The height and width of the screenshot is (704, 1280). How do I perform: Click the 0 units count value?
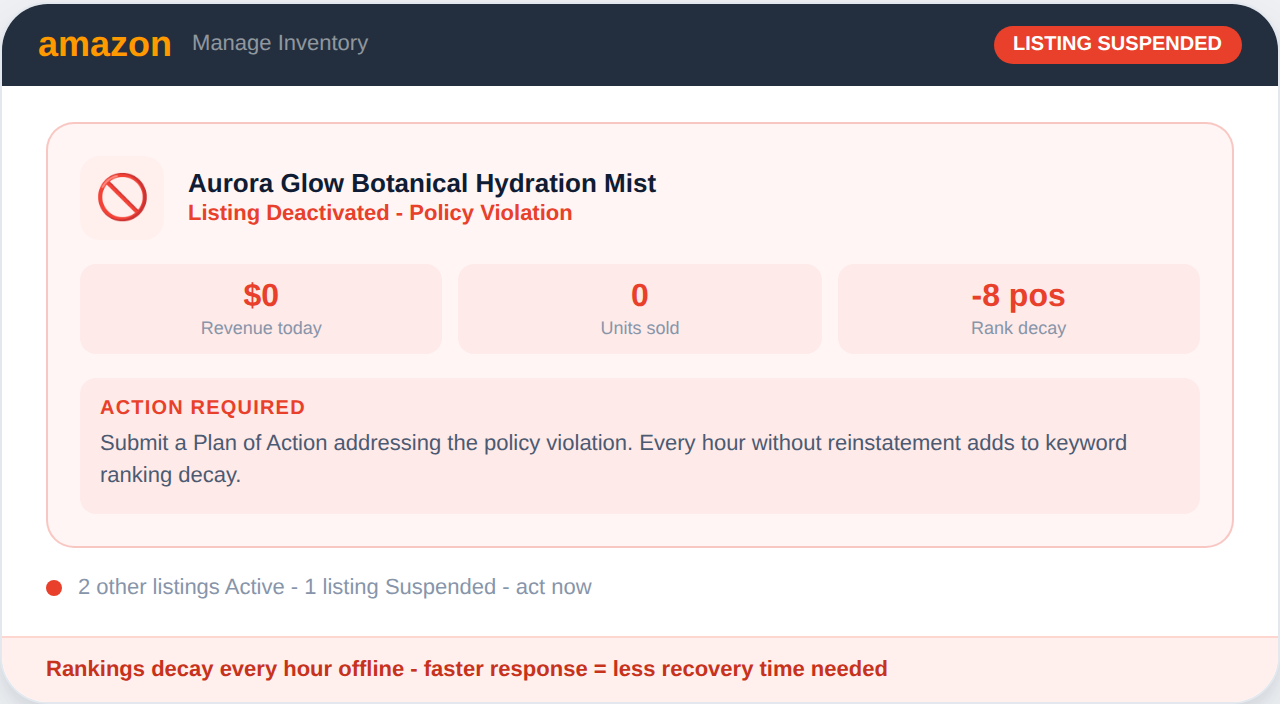(640, 296)
